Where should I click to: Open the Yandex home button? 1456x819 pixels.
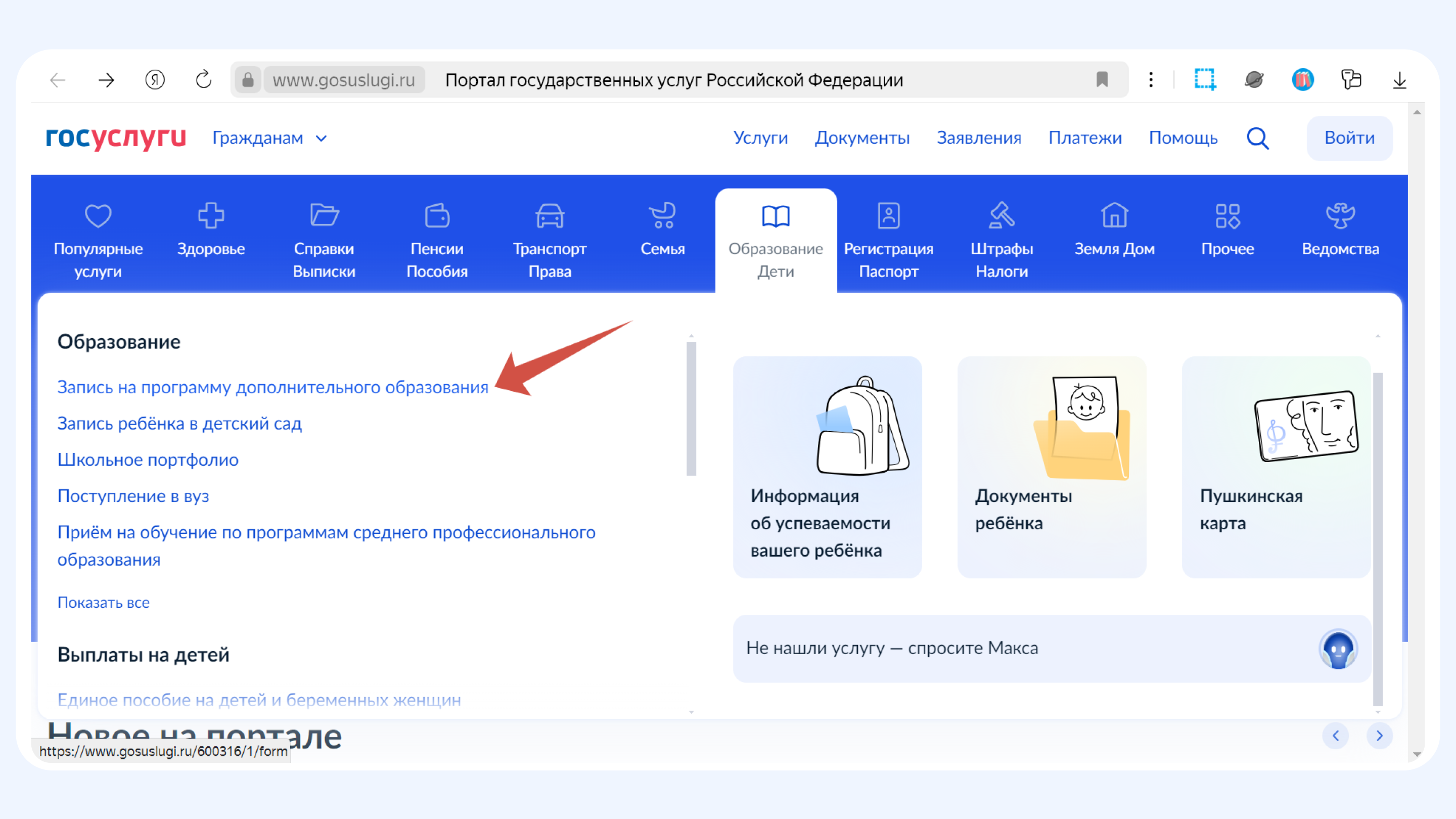pyautogui.click(x=155, y=80)
